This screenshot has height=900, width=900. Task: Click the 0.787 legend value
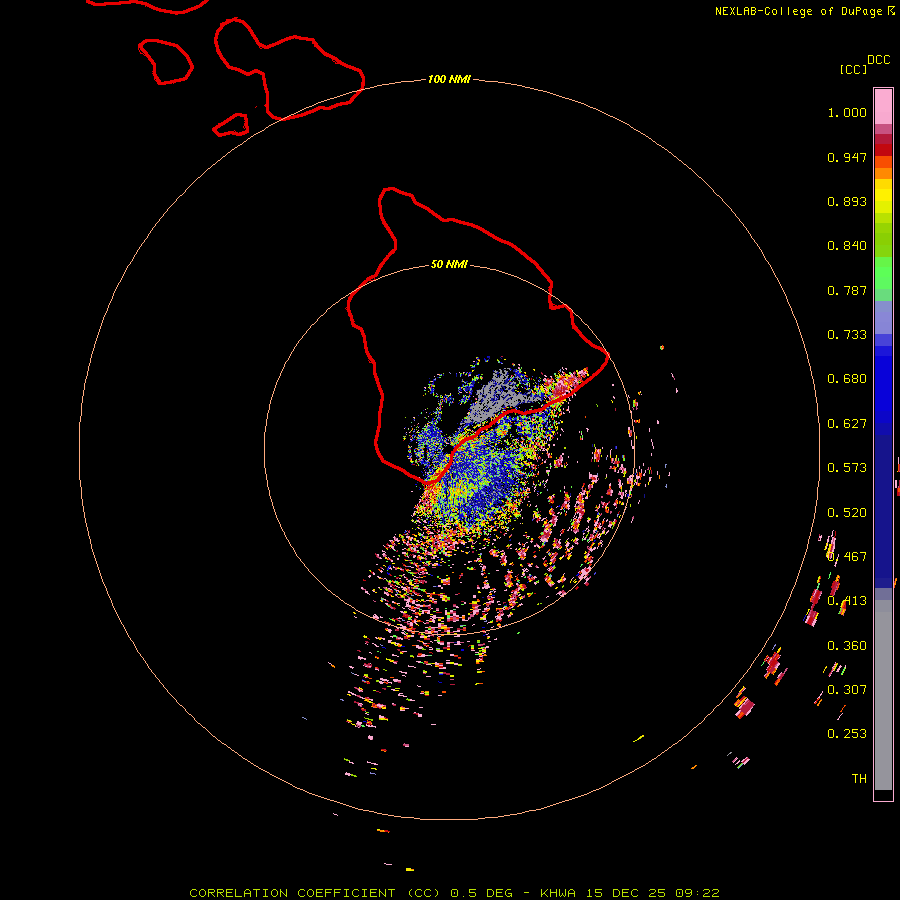[x=847, y=290]
